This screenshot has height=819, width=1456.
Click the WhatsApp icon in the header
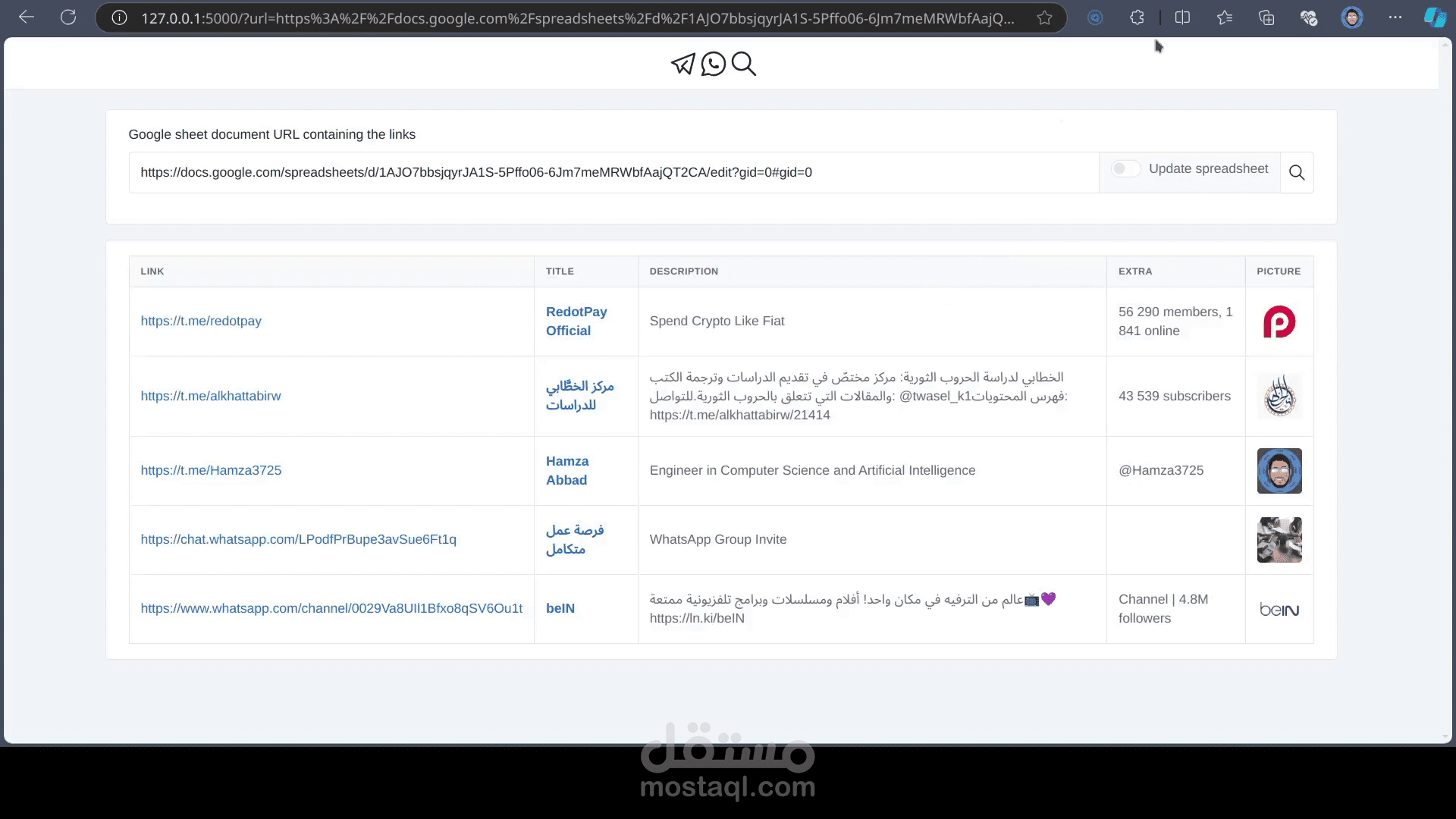(x=713, y=64)
